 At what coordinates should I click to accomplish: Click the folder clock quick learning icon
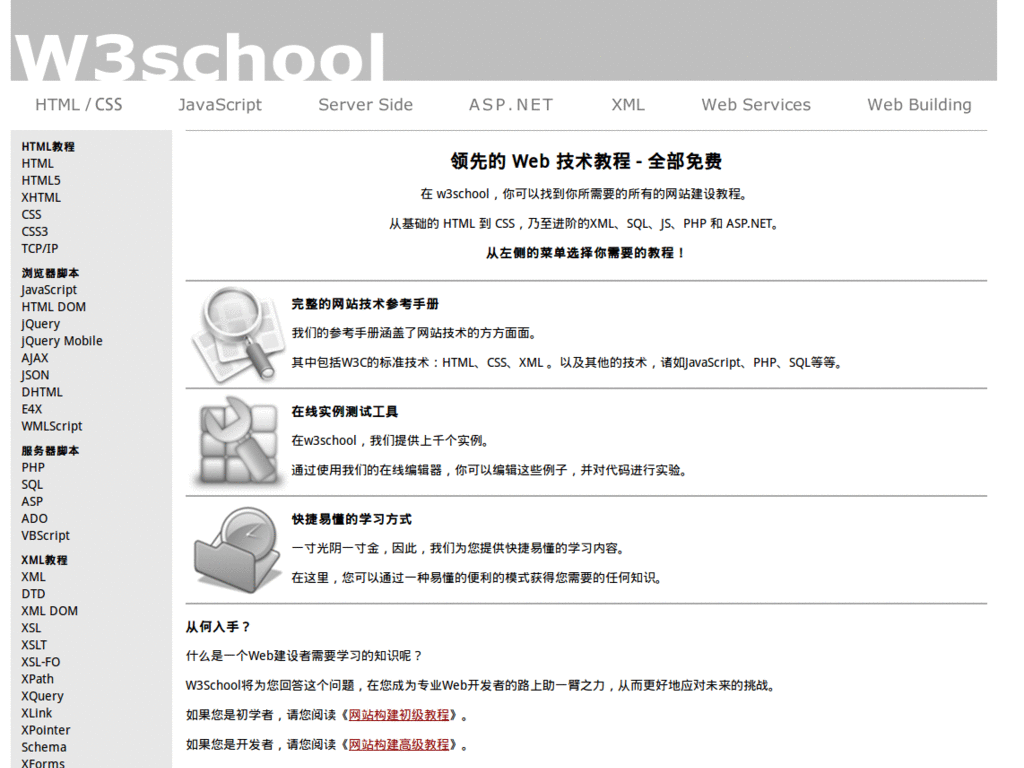(238, 550)
